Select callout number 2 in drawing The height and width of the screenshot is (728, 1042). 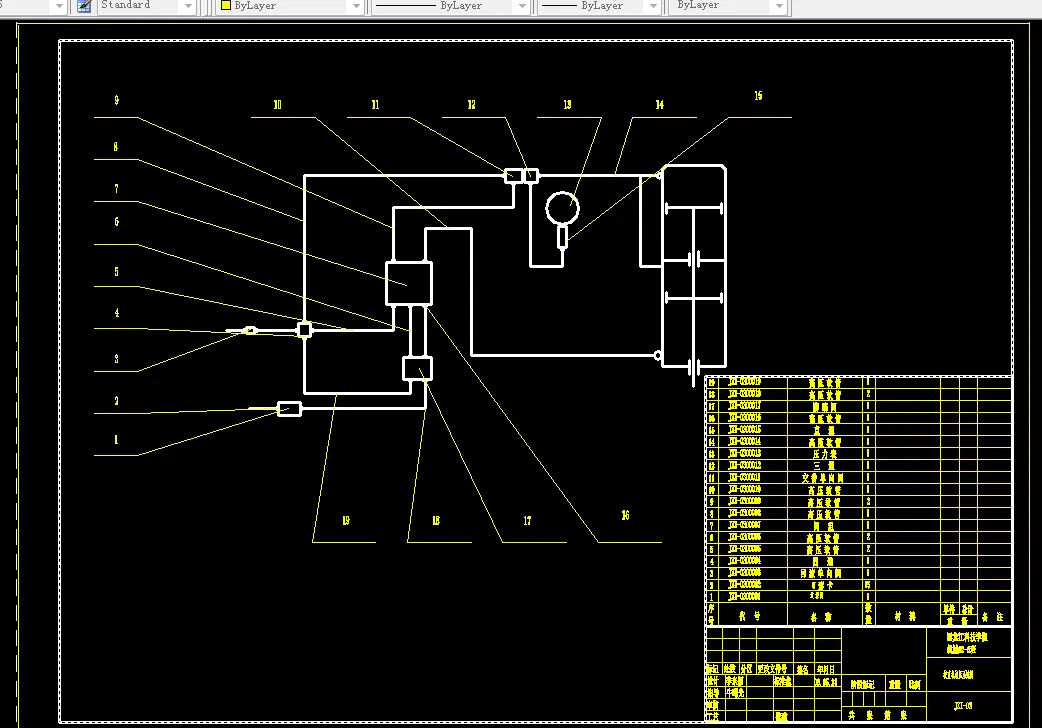point(116,401)
